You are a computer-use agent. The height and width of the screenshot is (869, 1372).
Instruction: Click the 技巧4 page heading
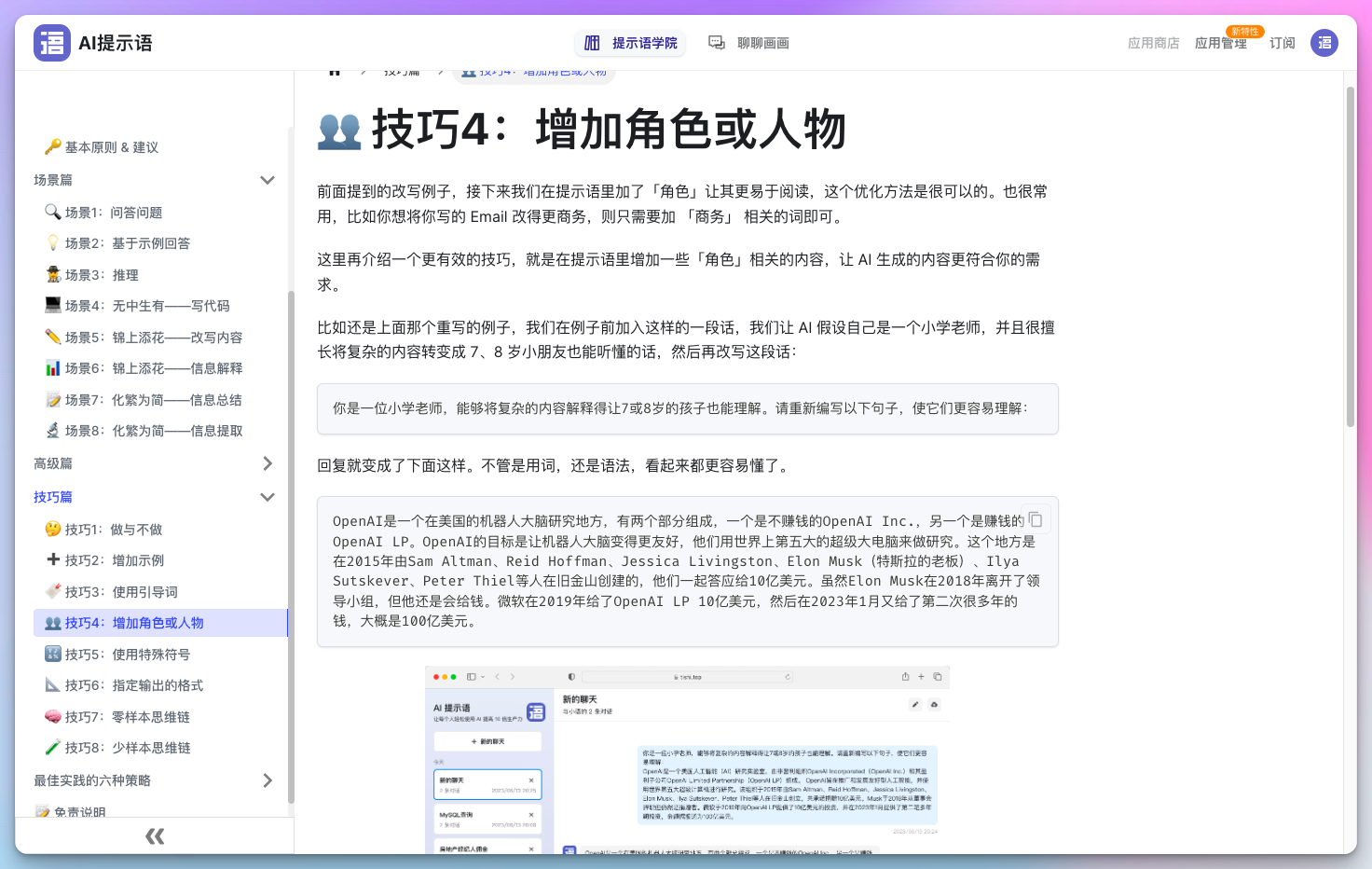582,129
